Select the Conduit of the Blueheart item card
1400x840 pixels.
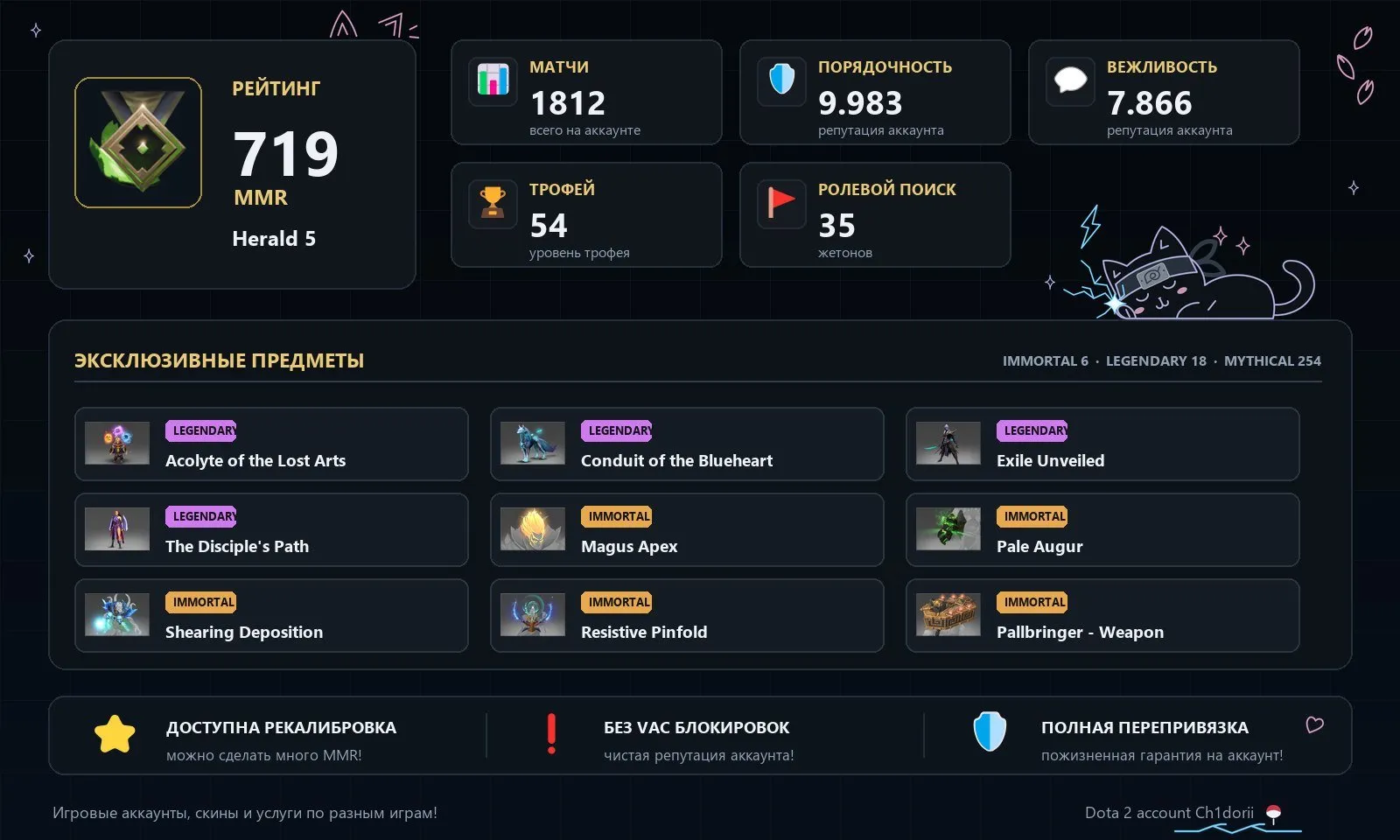tap(687, 444)
